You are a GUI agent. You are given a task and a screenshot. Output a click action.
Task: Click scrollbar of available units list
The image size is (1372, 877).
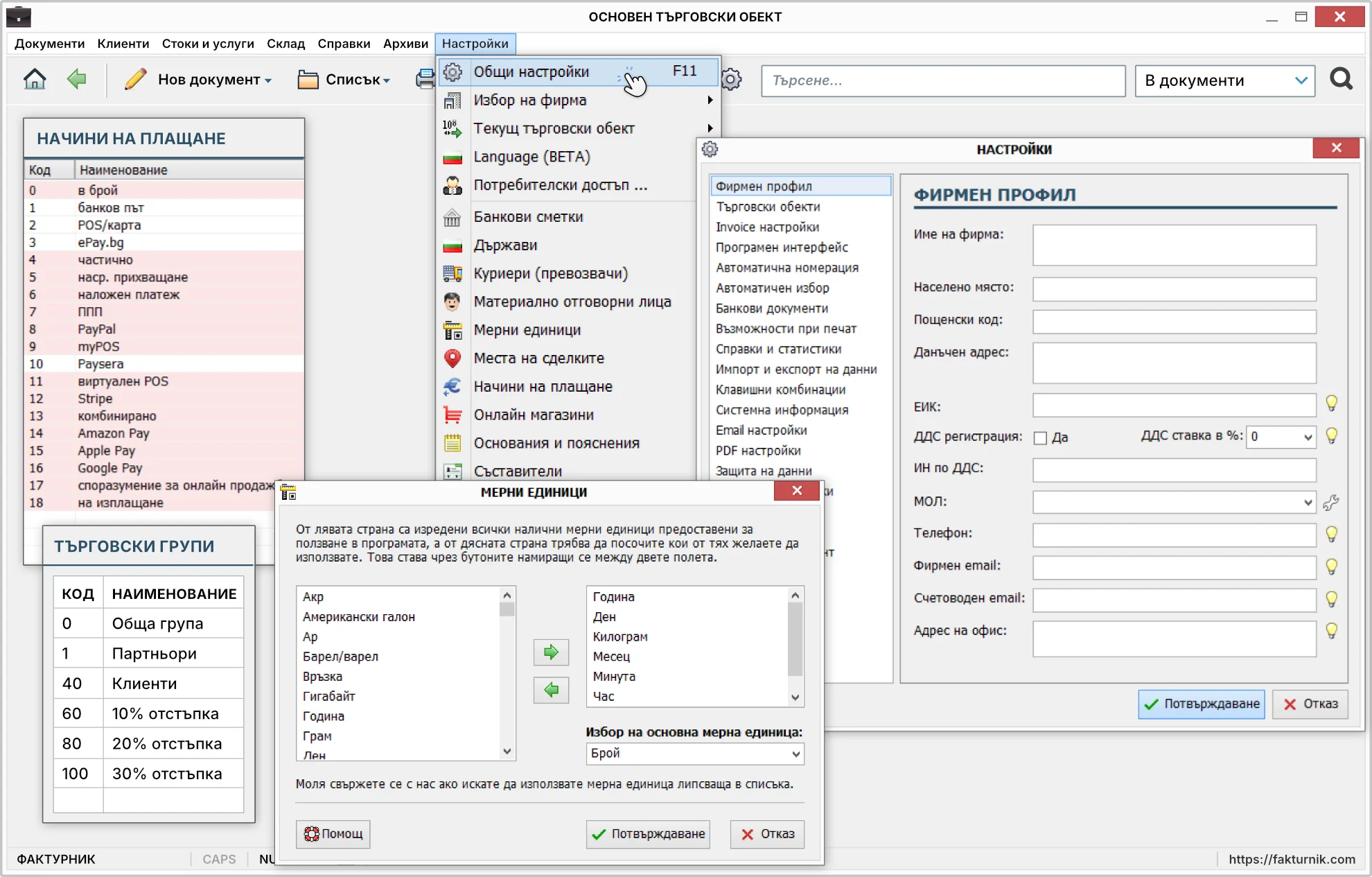pyautogui.click(x=507, y=673)
